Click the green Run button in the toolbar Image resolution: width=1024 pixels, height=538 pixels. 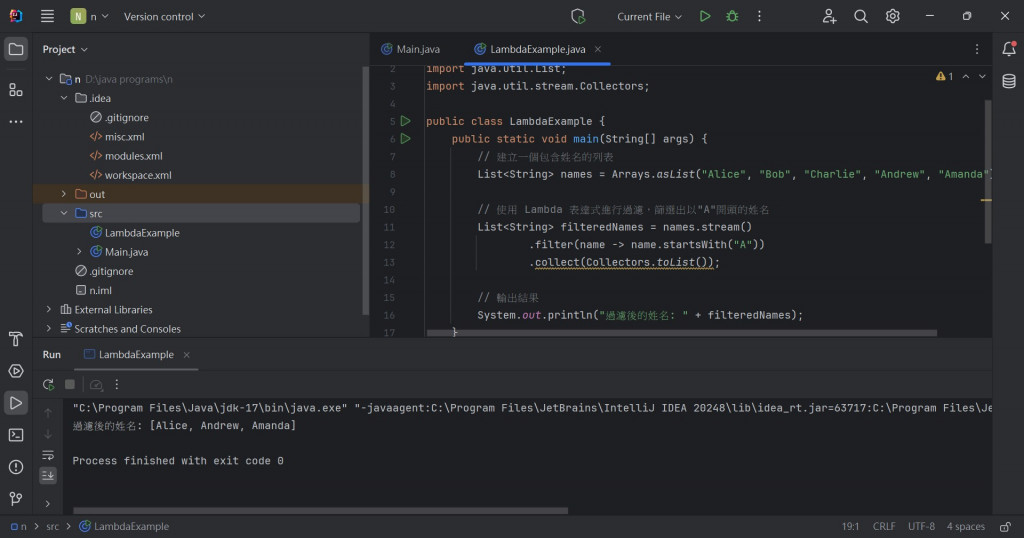point(705,16)
